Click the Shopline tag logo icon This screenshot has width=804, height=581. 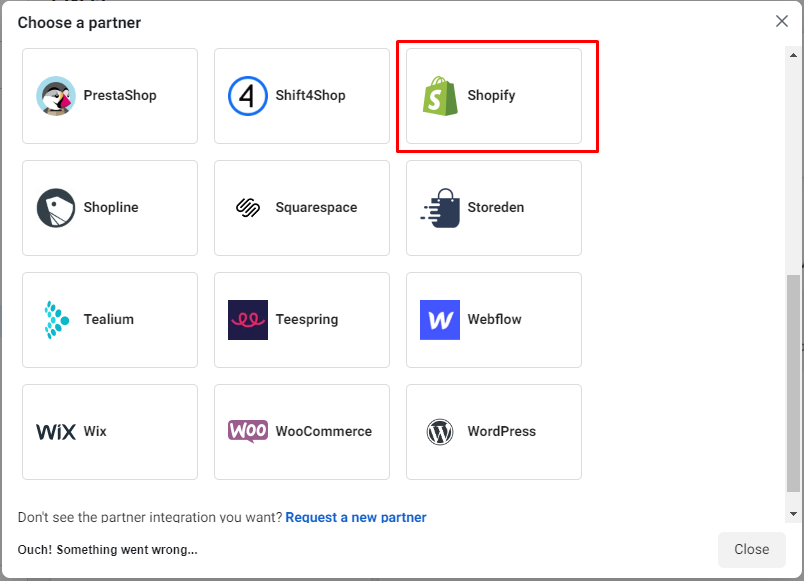tap(56, 208)
